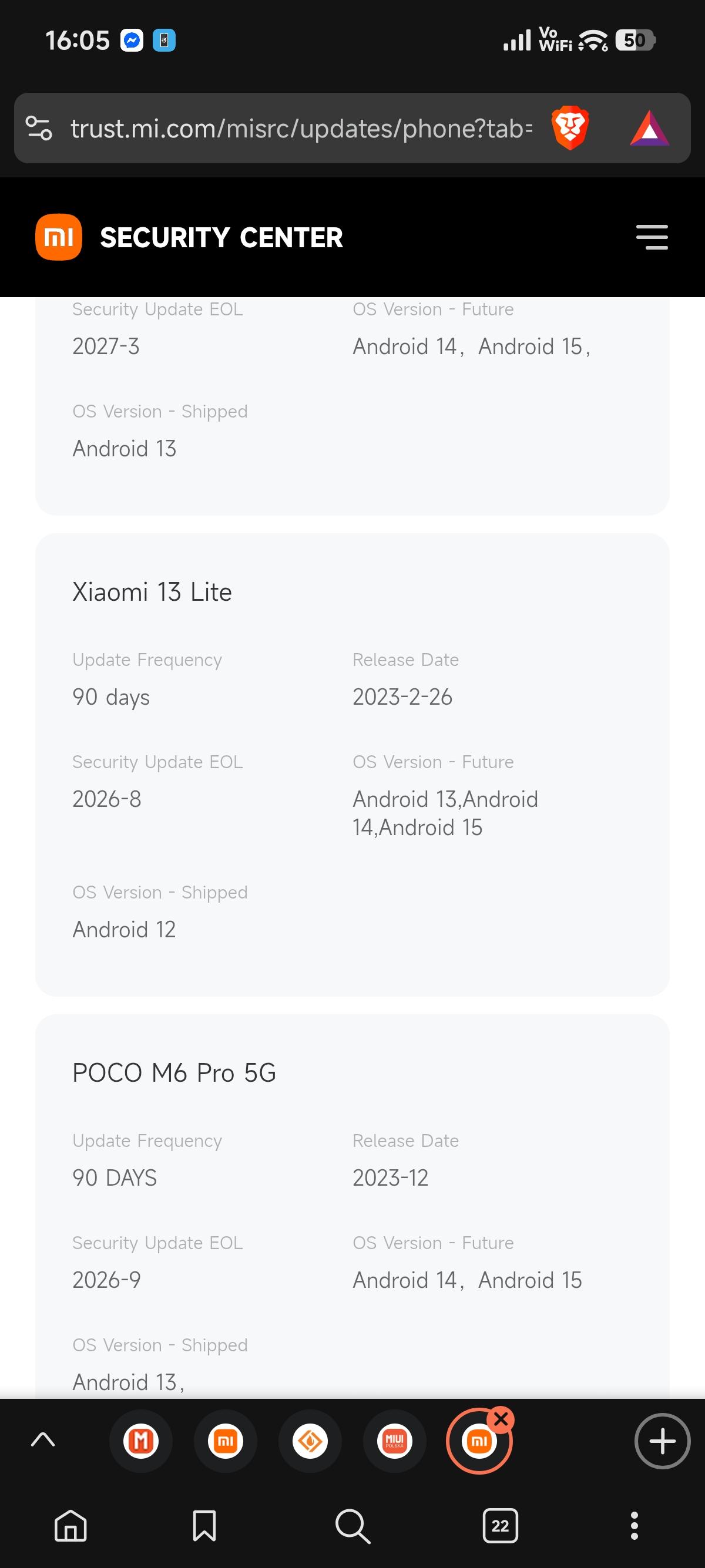Open site settings icon in address bar

(39, 128)
